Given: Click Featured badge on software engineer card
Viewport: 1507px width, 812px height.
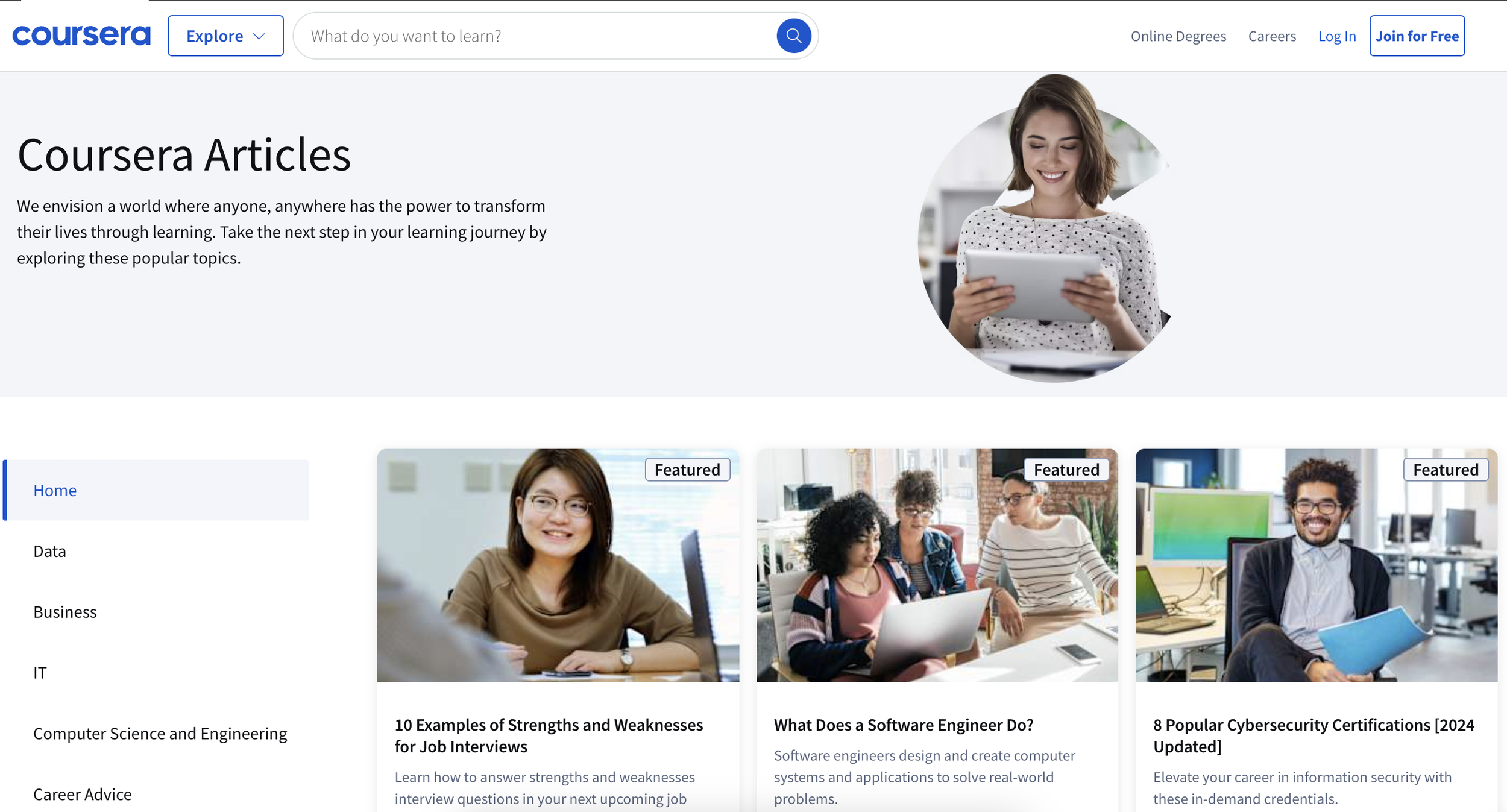Looking at the screenshot, I should pos(1066,470).
